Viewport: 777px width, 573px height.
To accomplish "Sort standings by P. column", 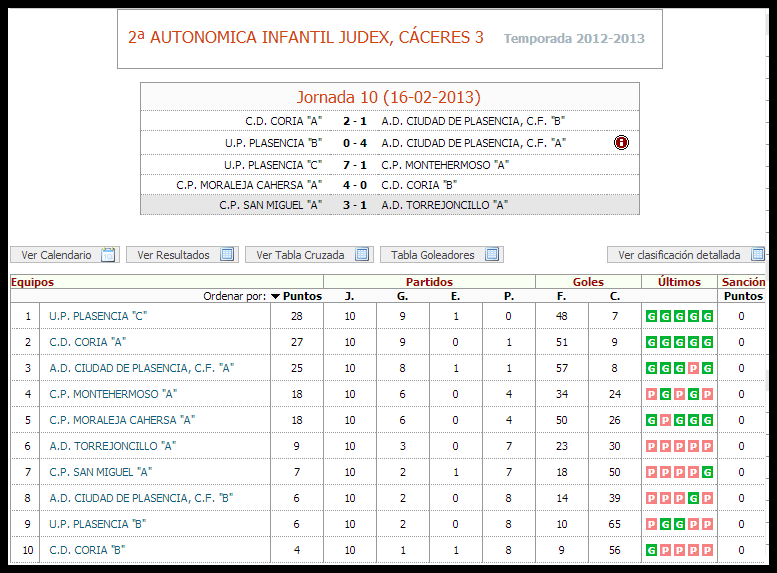I will tap(508, 296).
